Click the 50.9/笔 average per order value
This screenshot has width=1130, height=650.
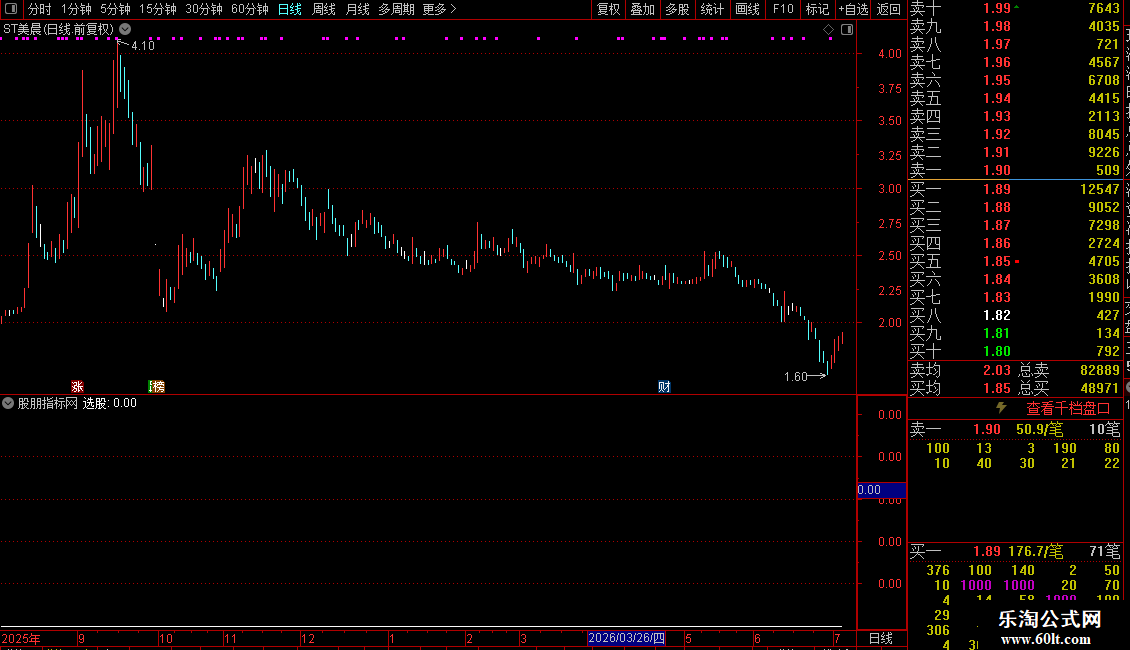pyautogui.click(x=1039, y=429)
